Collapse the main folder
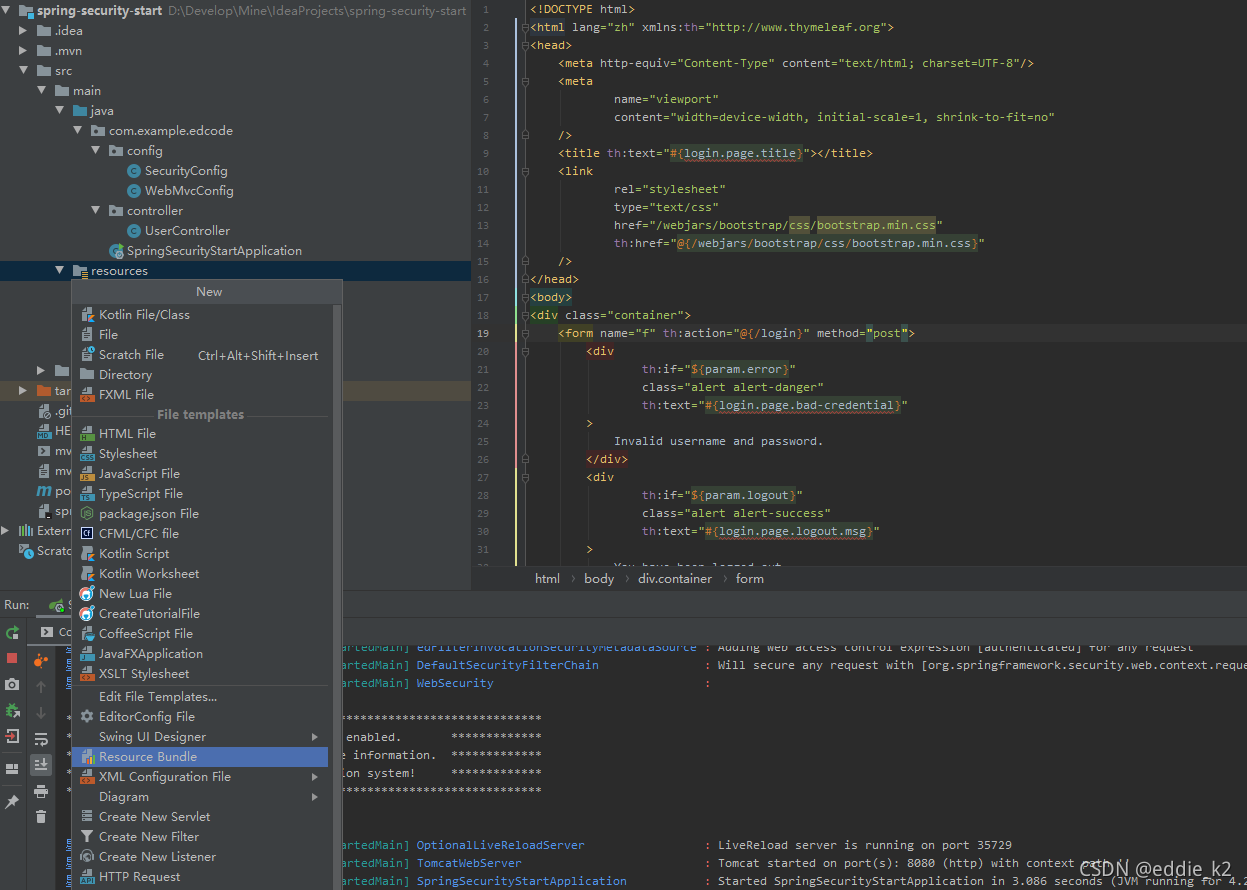The image size is (1247, 890). 42,91
